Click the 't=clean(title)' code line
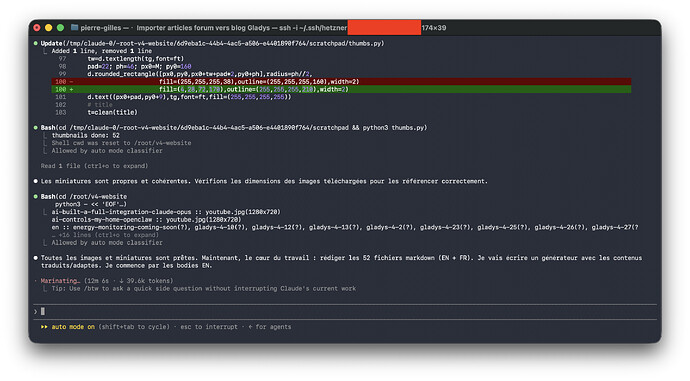This screenshot has height=381, width=690. coord(112,113)
